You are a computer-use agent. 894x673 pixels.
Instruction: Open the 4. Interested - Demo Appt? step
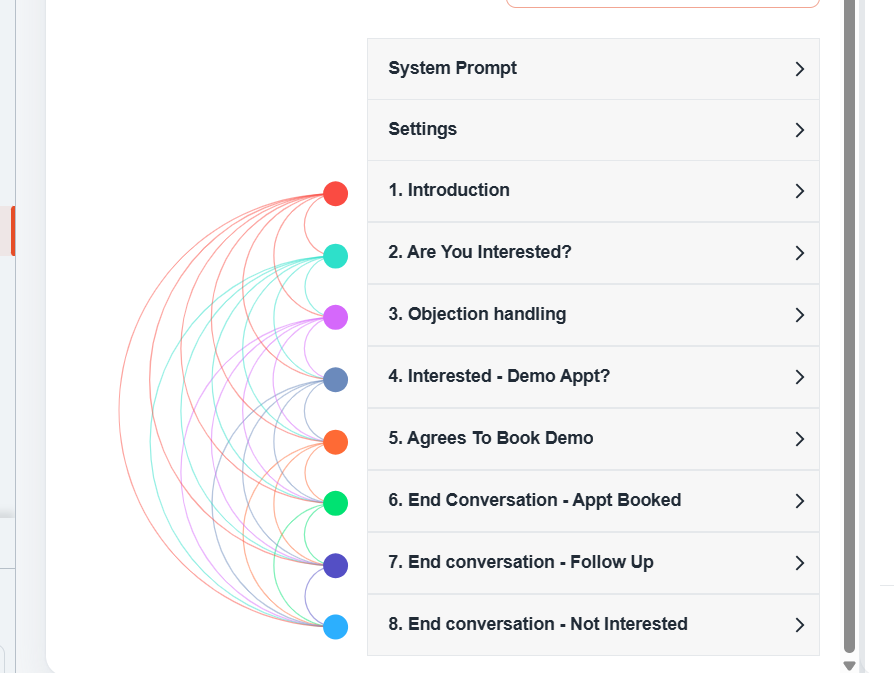pyautogui.click(x=593, y=376)
